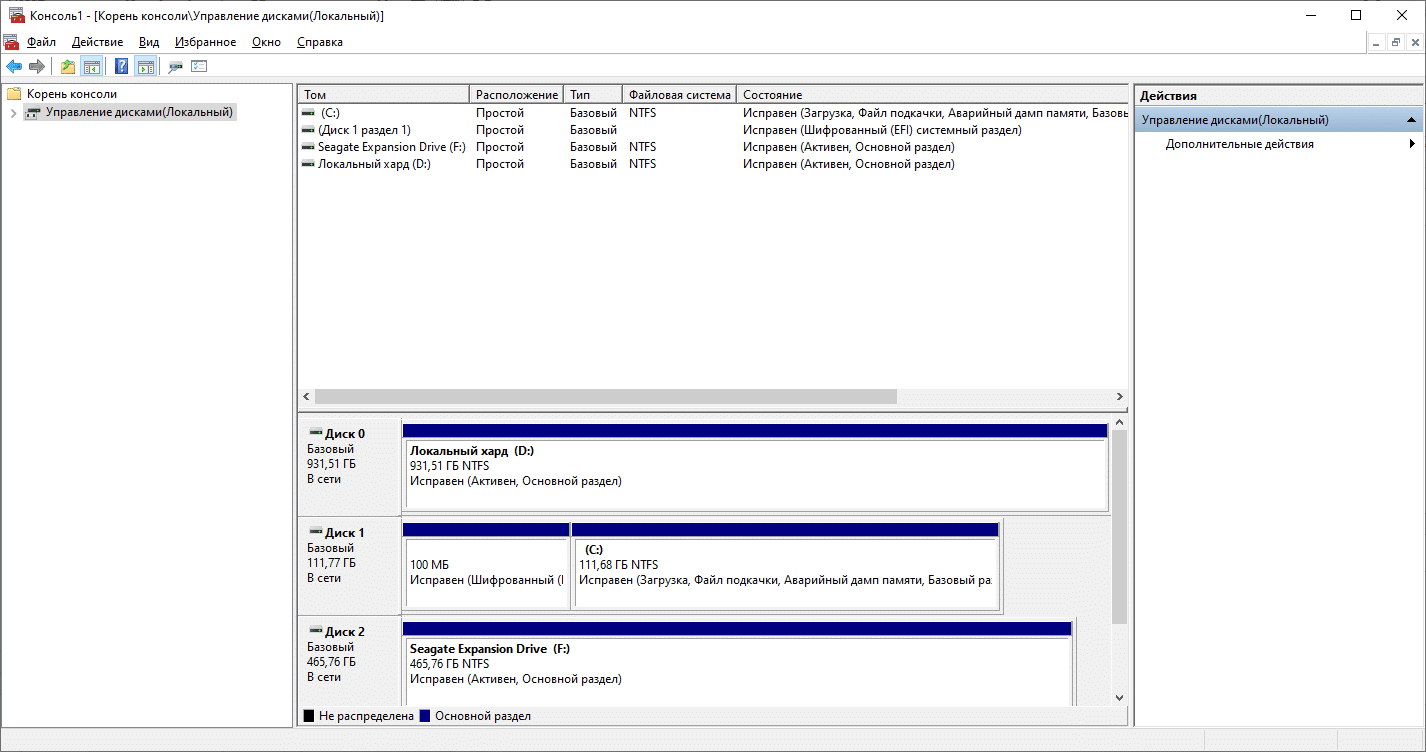This screenshot has height=752, width=1426.
Task: Click the drive icon beside Диск 0
Action: pos(316,433)
